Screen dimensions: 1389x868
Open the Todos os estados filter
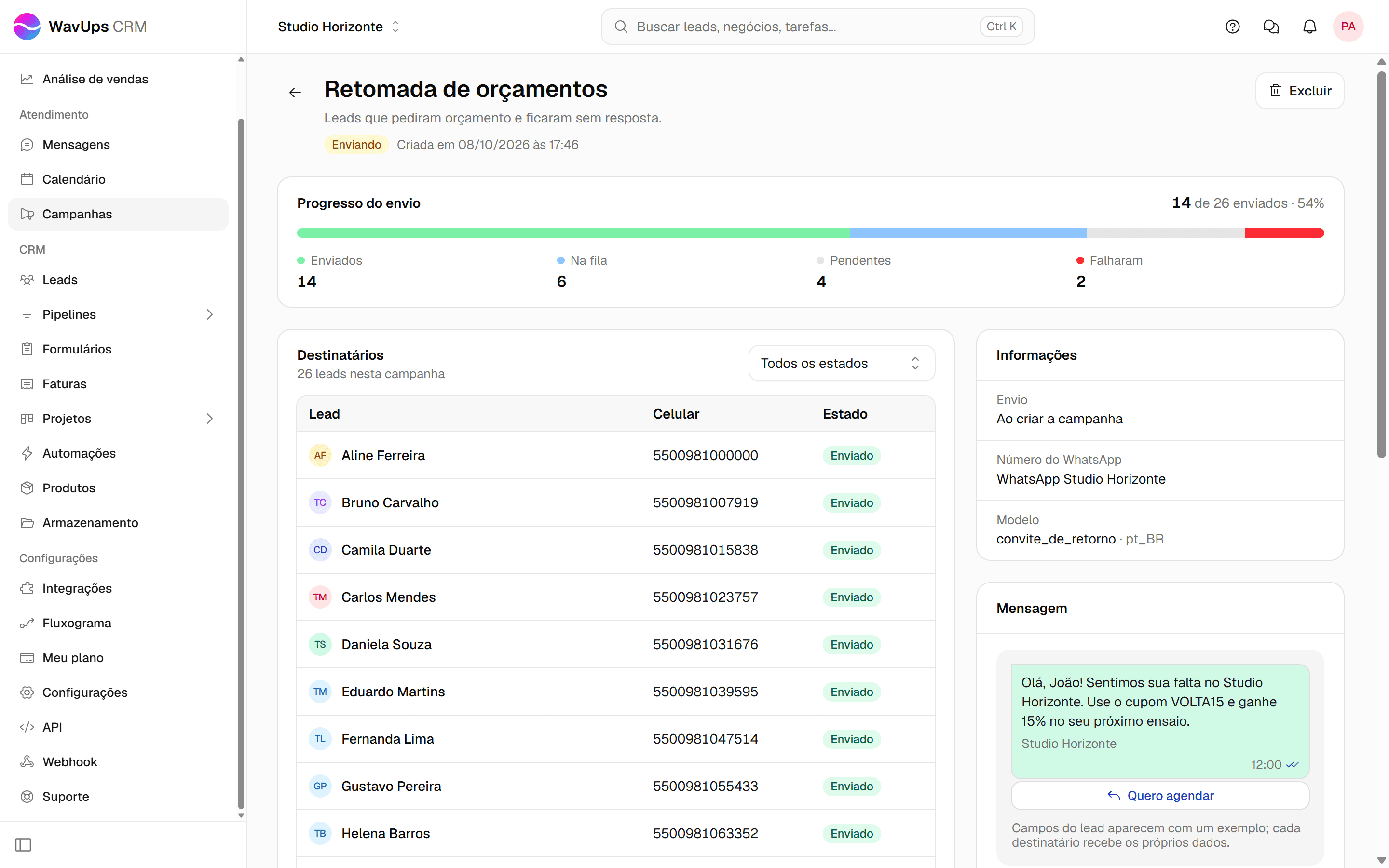(x=842, y=364)
